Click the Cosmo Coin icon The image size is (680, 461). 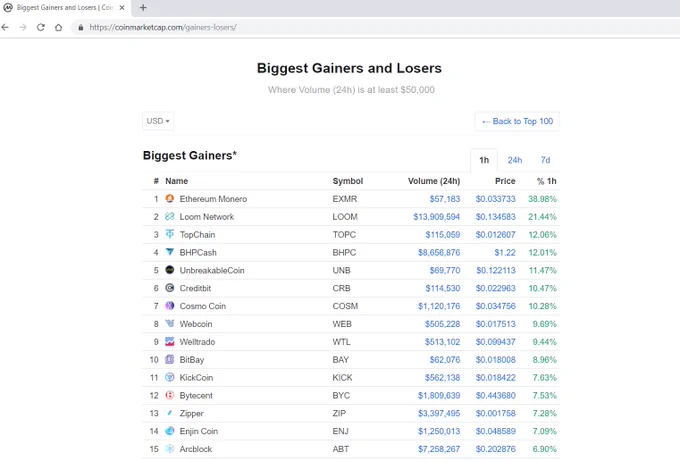(170, 305)
